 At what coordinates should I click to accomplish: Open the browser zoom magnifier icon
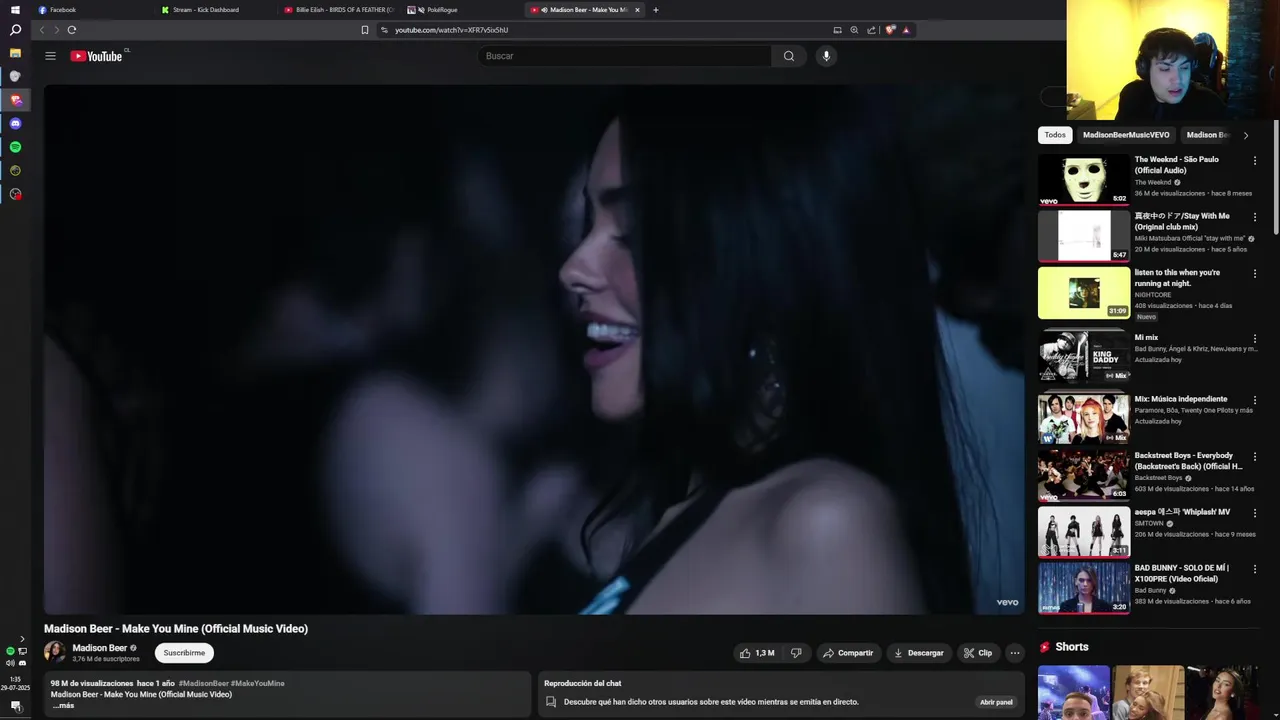[854, 30]
